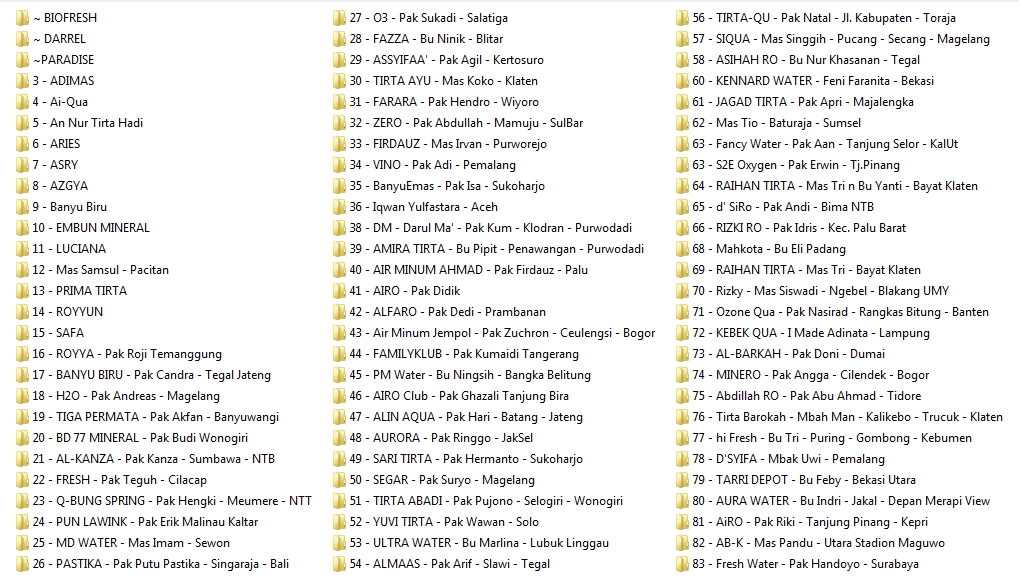The width and height of the screenshot is (1019, 582).
Task: Select folder icon for 68 - Mahkota
Action: click(682, 249)
